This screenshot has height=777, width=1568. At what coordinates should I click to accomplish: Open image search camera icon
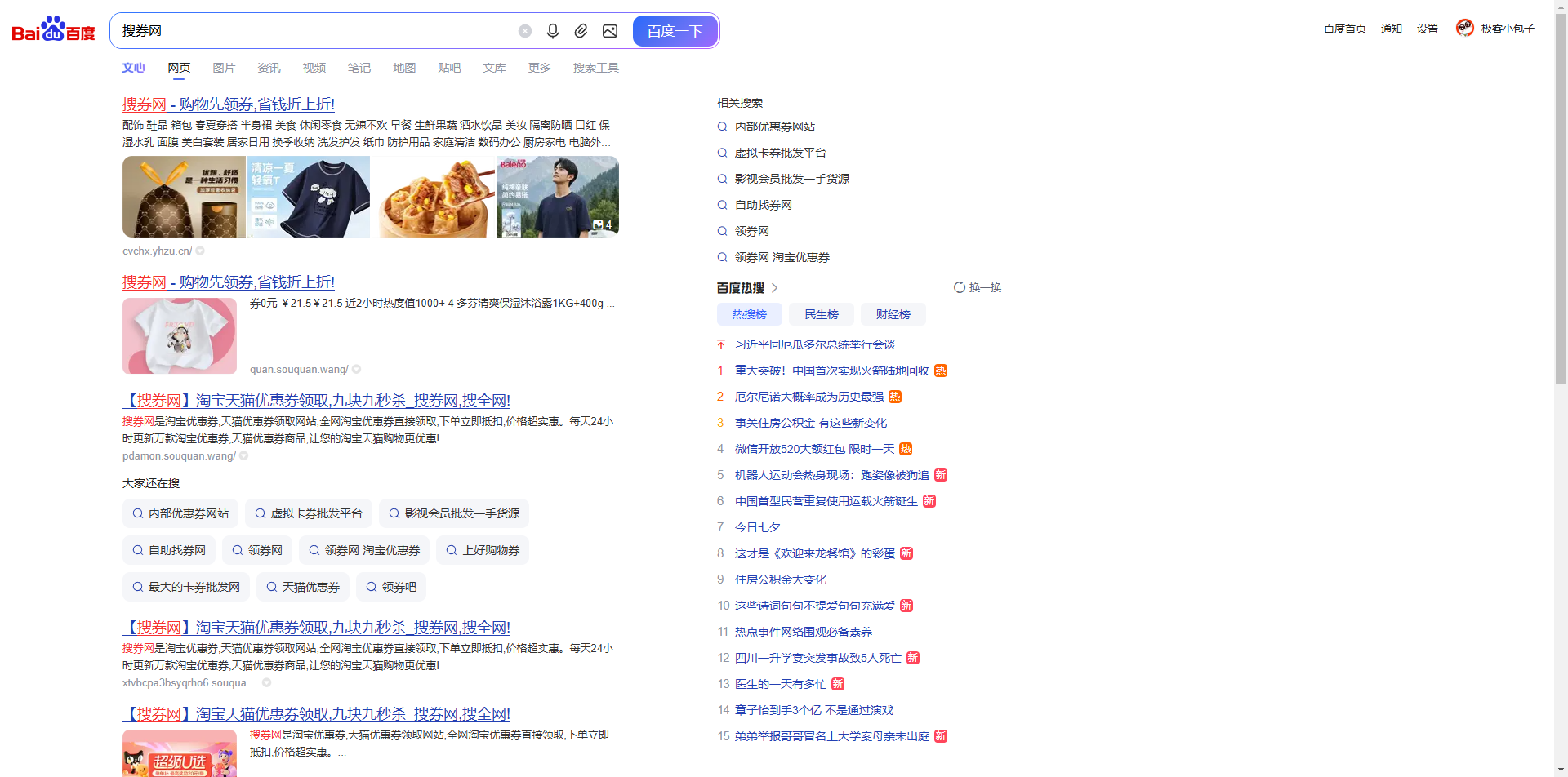pyautogui.click(x=610, y=31)
